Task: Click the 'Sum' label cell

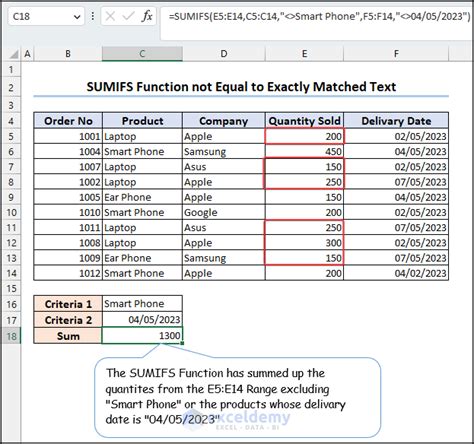Action: coord(68,336)
